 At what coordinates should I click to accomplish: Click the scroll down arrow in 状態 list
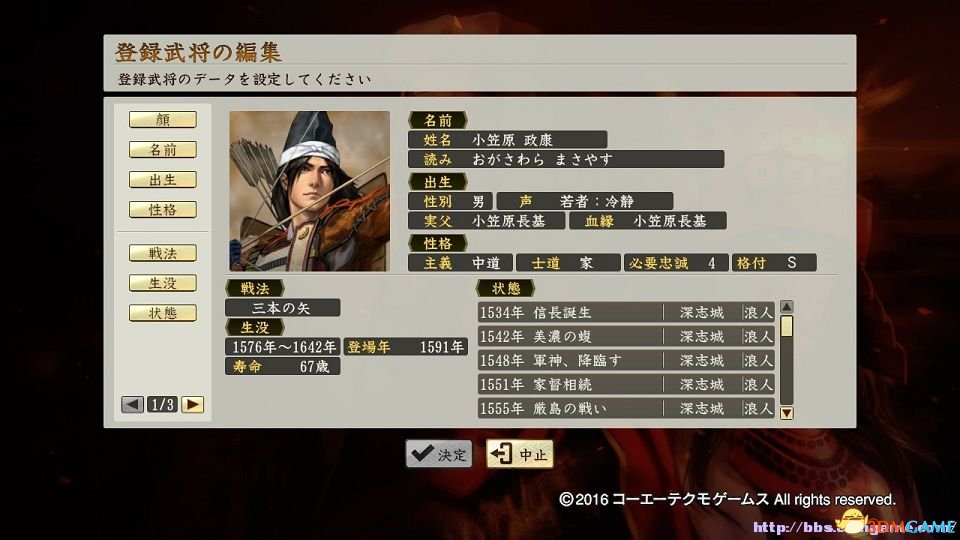(787, 413)
